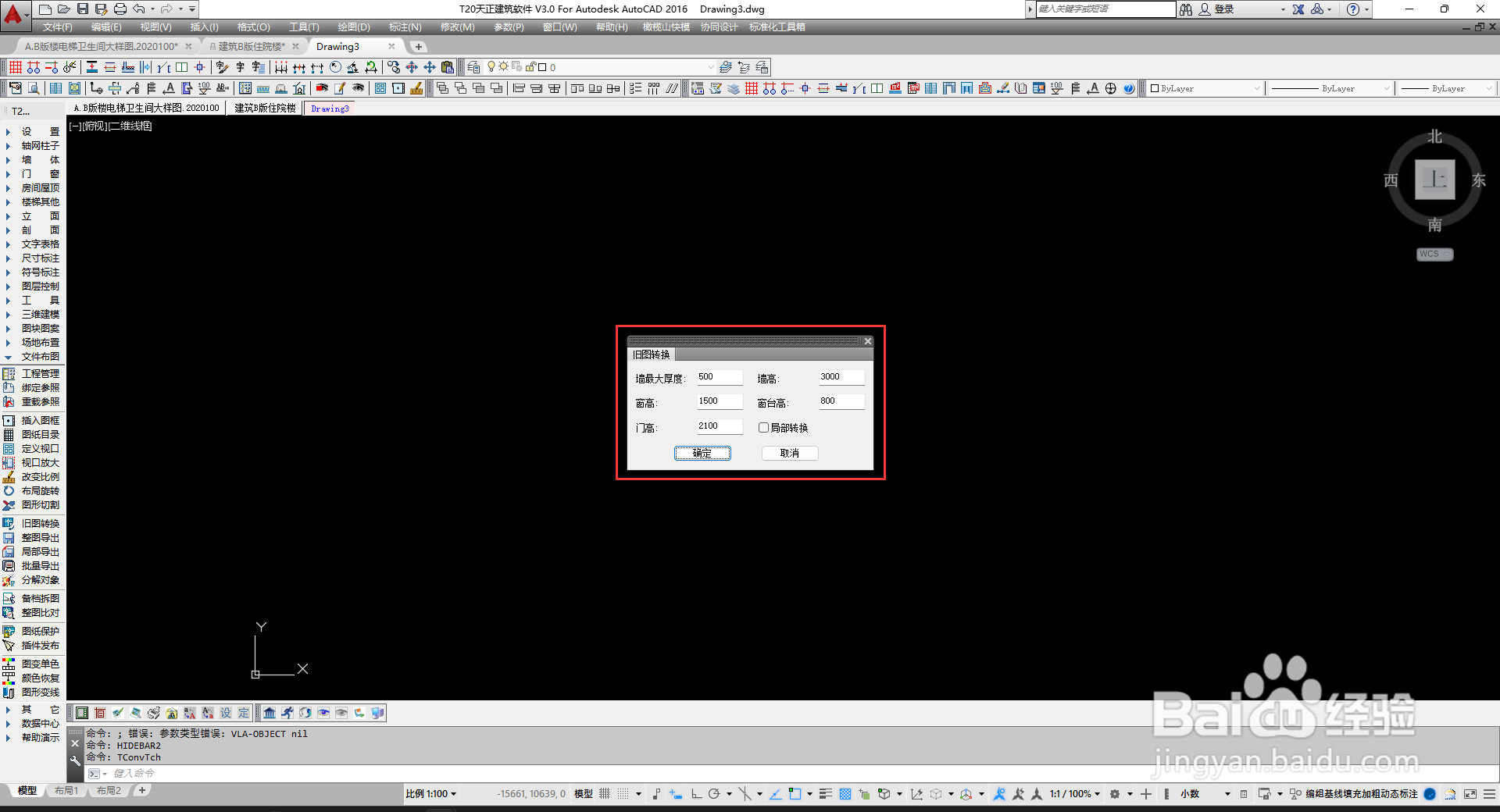Toggle the 动态标注 status bar option
1500x812 pixels.
coord(1398,794)
